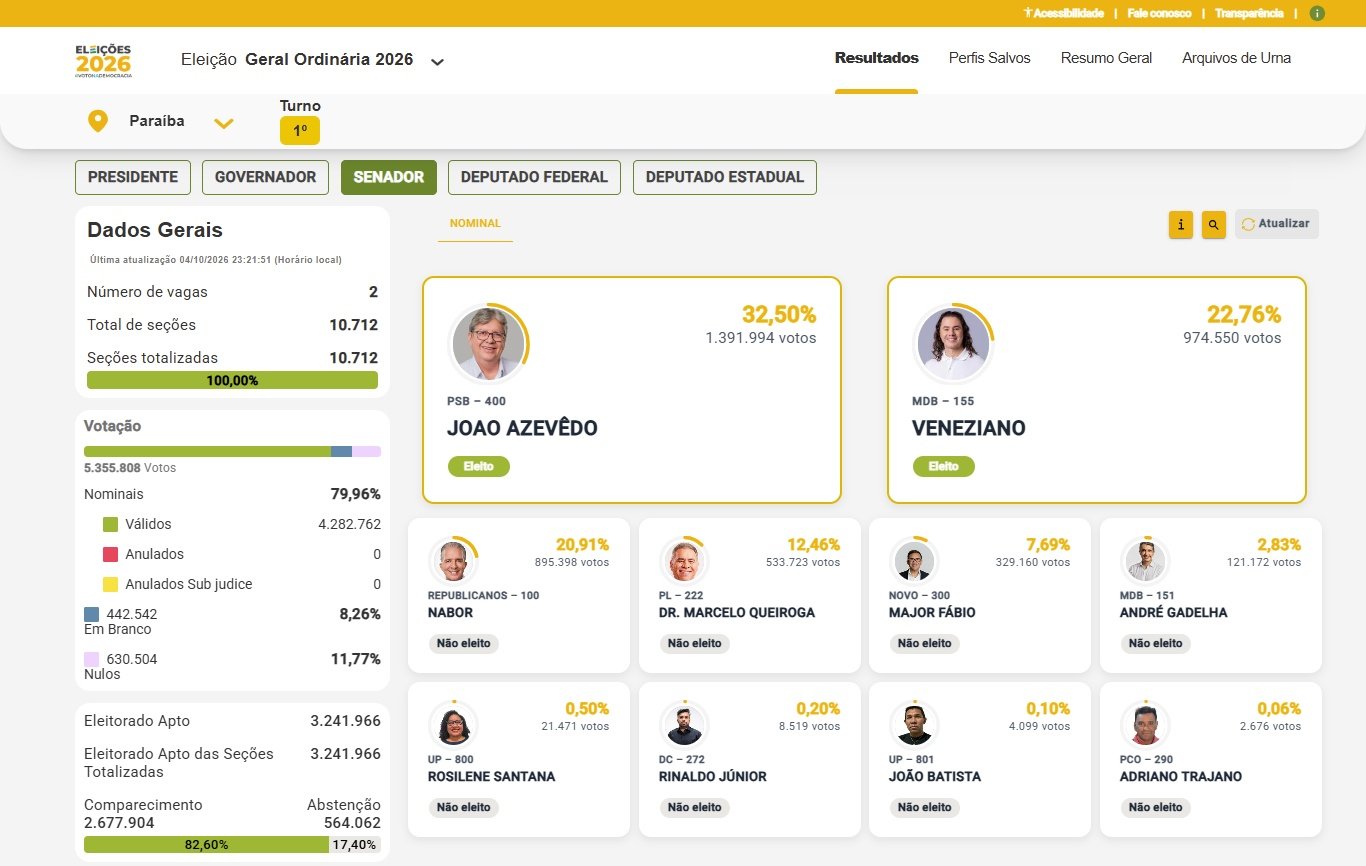
Task: Click the red Anulados color swatch
Action: point(111,554)
